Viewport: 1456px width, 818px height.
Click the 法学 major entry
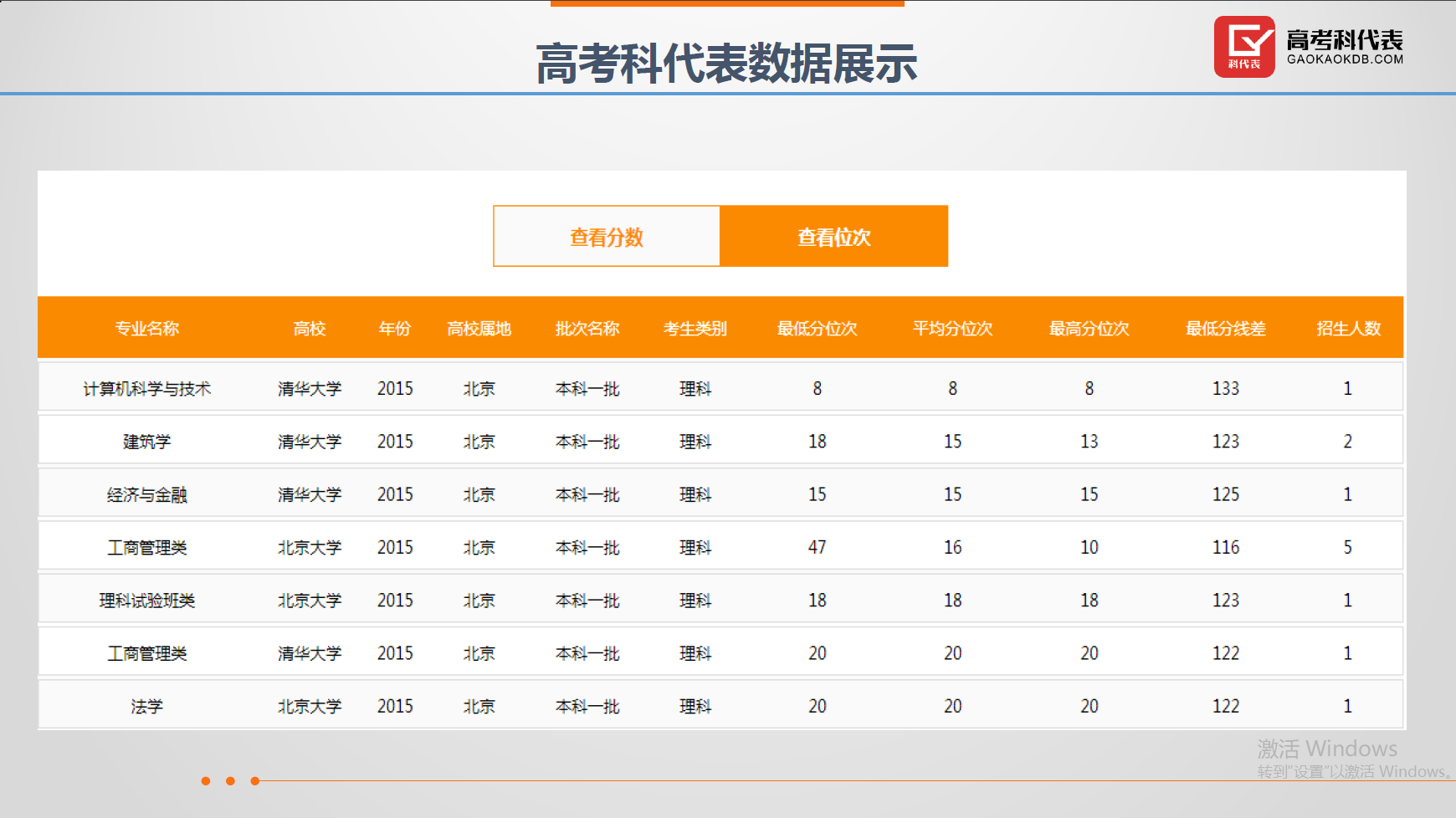[147, 707]
